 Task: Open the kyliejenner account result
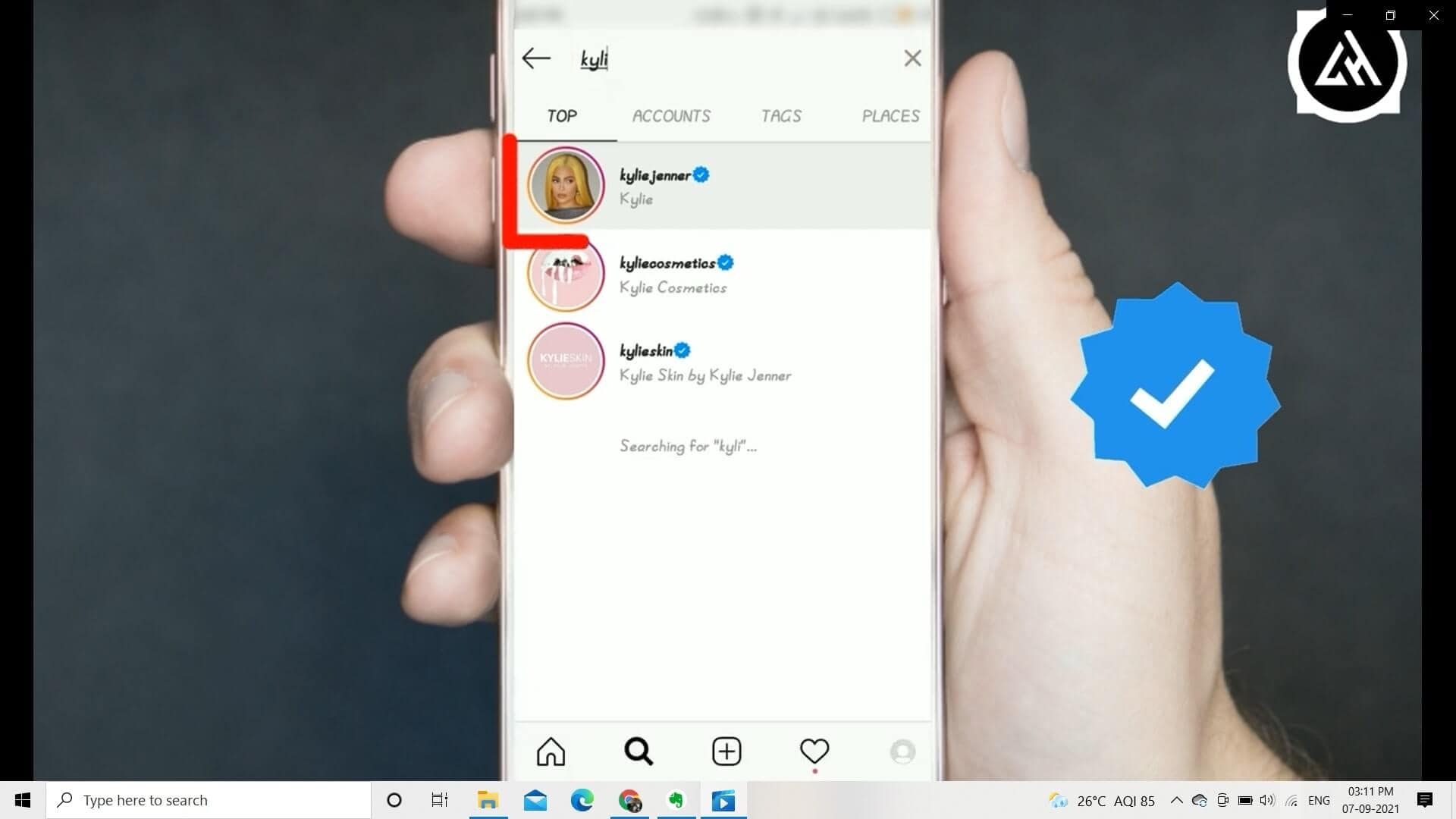655,186
